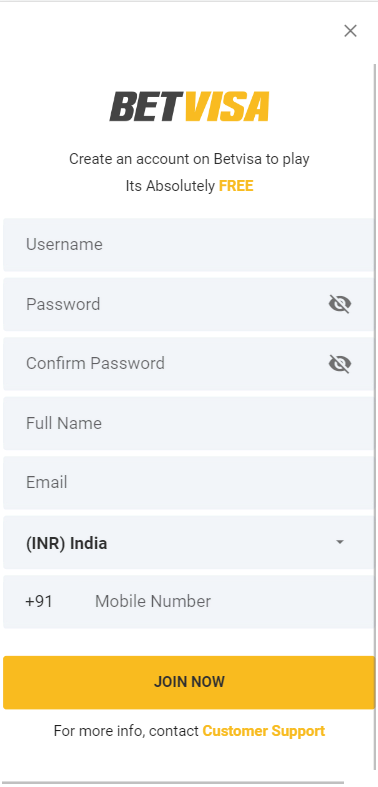Select the Full Name field

pos(189,424)
